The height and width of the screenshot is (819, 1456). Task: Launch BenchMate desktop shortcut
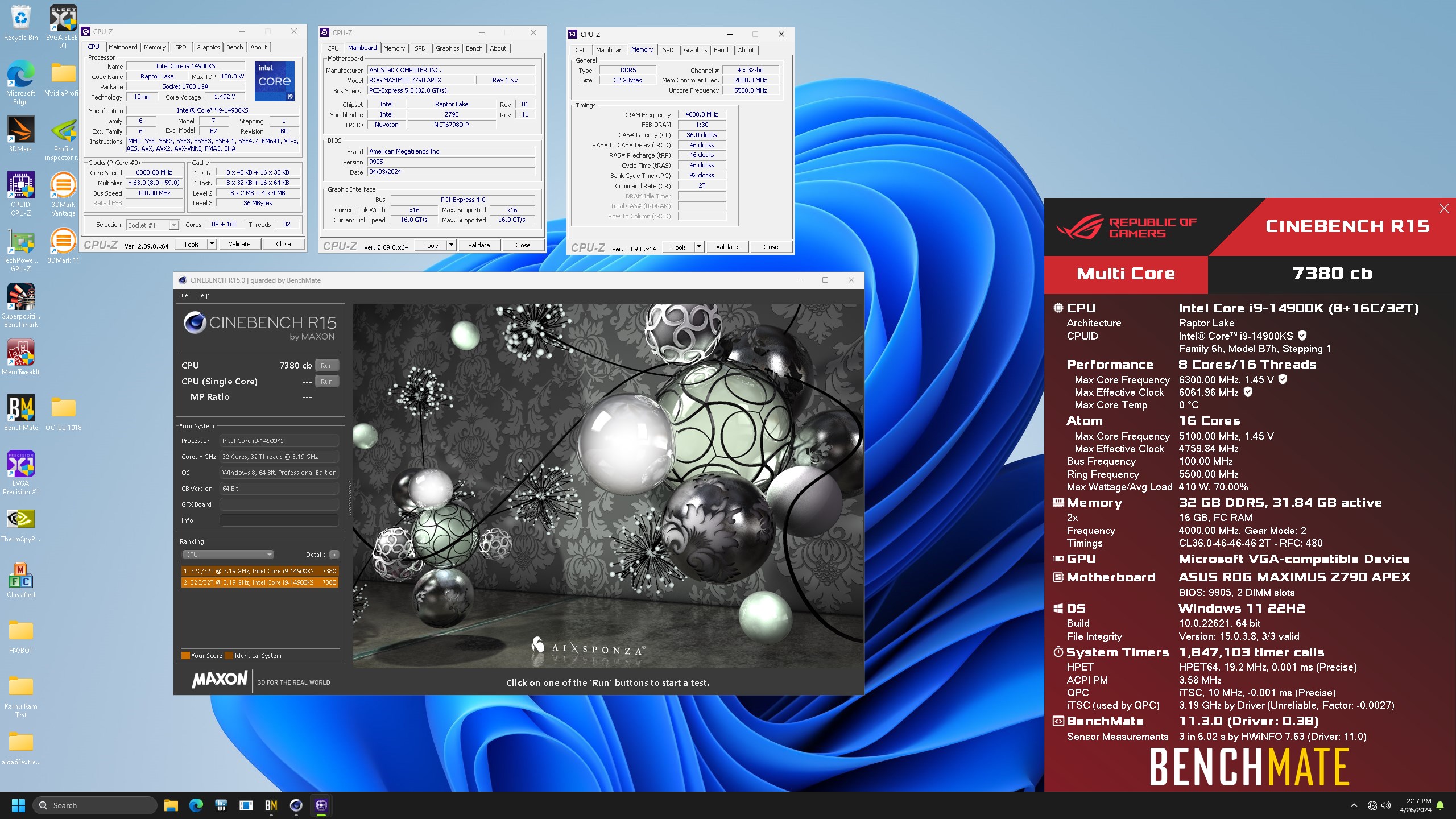[x=20, y=413]
